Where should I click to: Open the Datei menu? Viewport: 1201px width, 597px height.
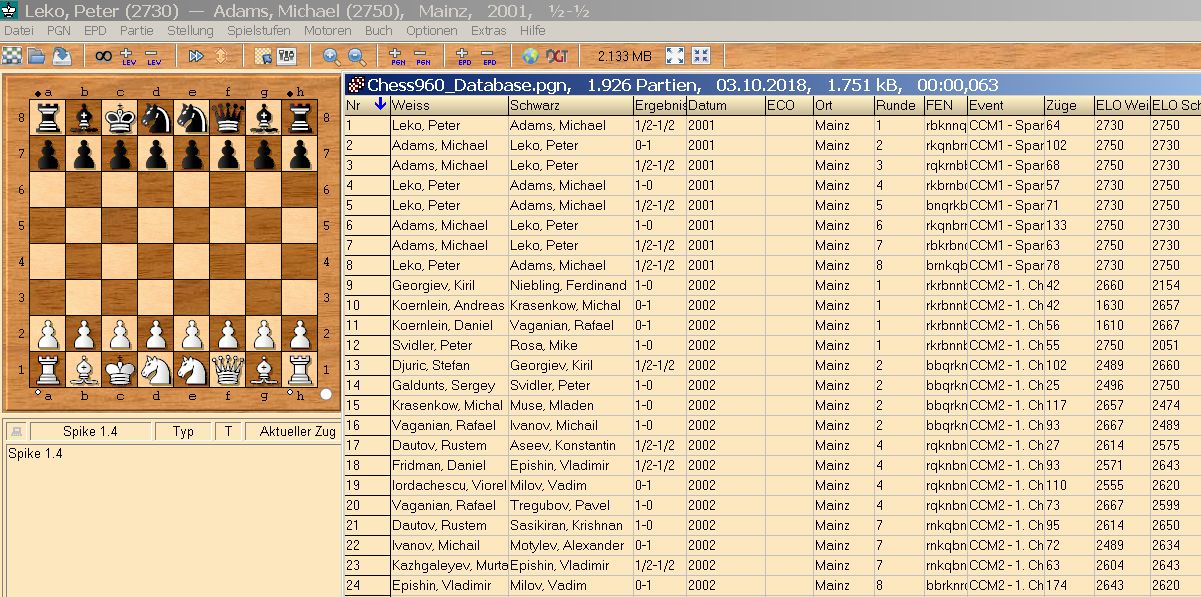click(x=18, y=31)
